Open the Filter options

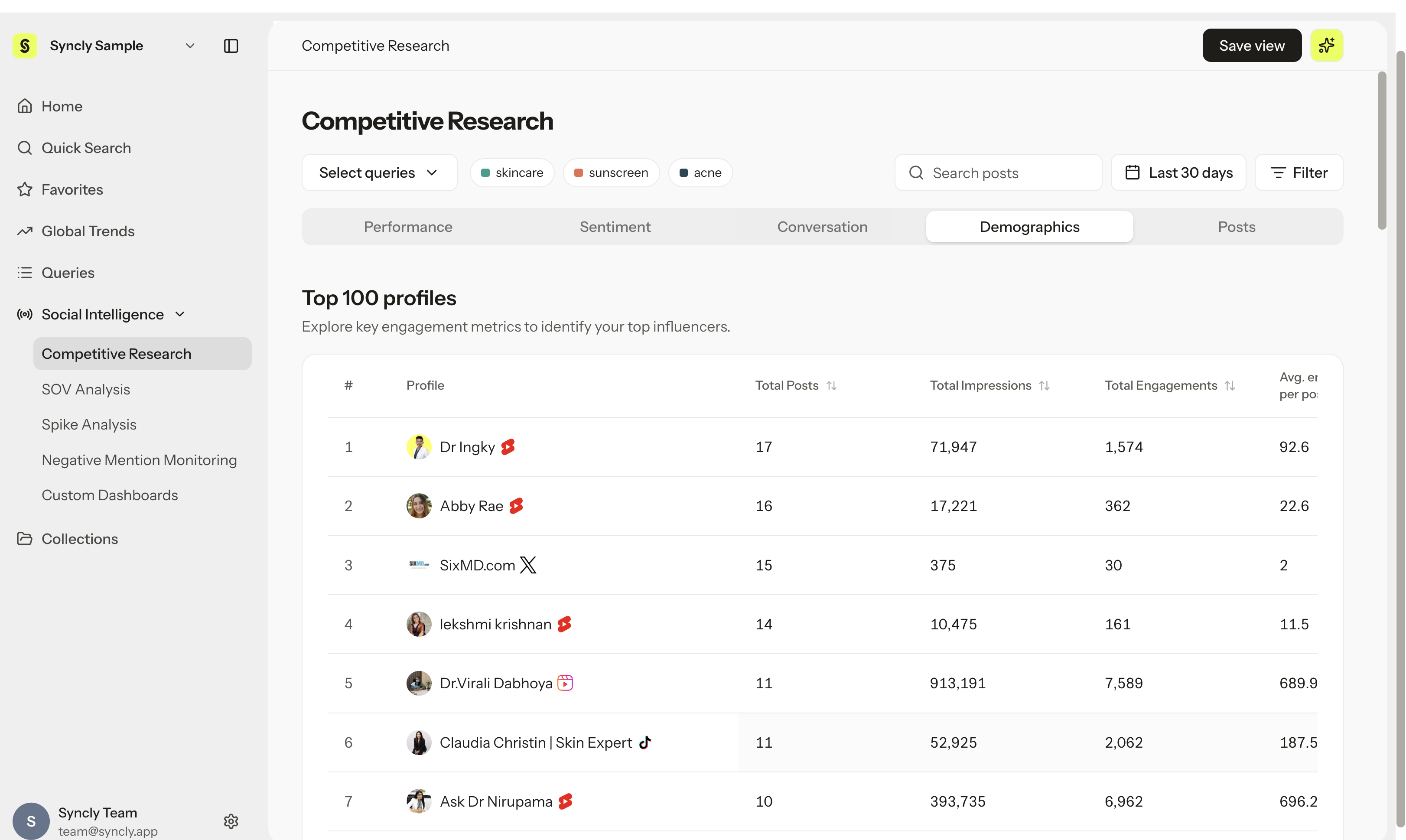pyautogui.click(x=1299, y=173)
